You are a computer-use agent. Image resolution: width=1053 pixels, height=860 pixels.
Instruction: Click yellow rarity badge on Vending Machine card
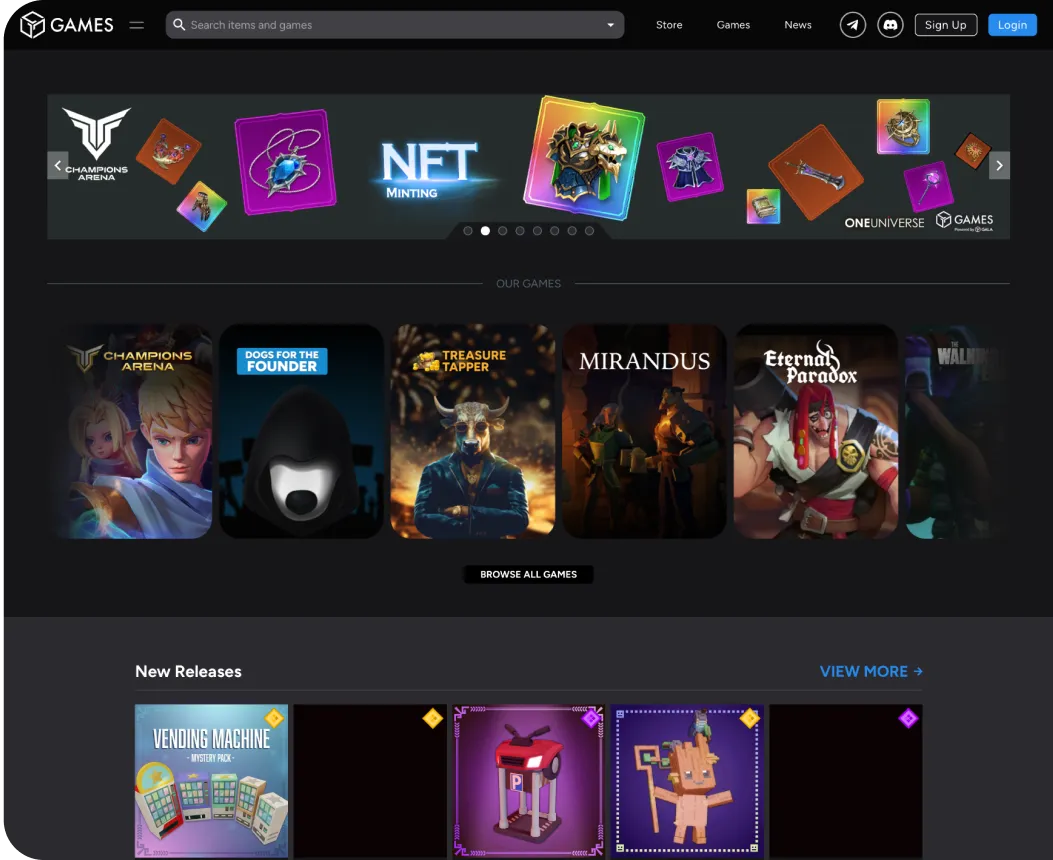point(274,718)
